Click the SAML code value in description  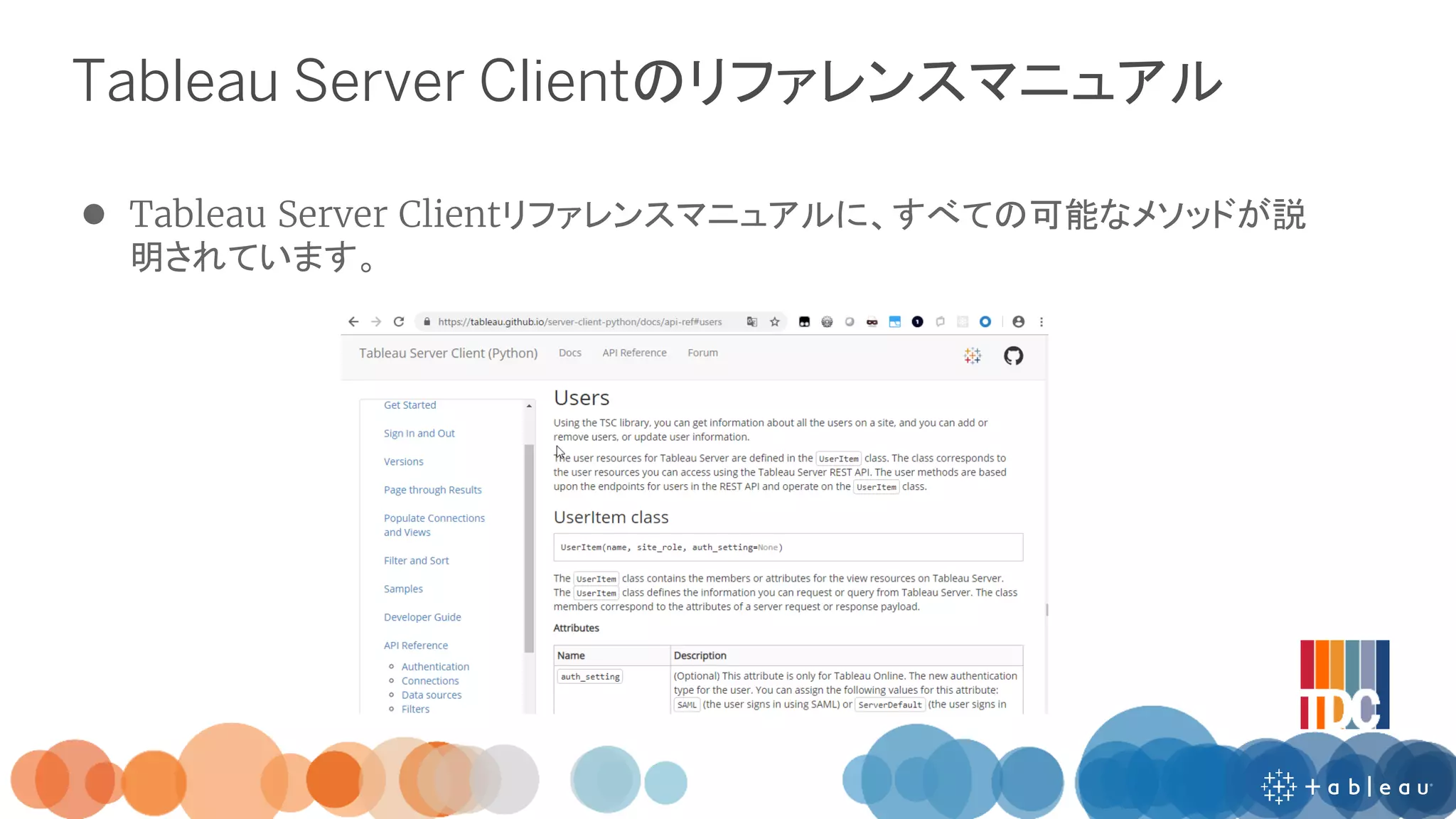(687, 705)
